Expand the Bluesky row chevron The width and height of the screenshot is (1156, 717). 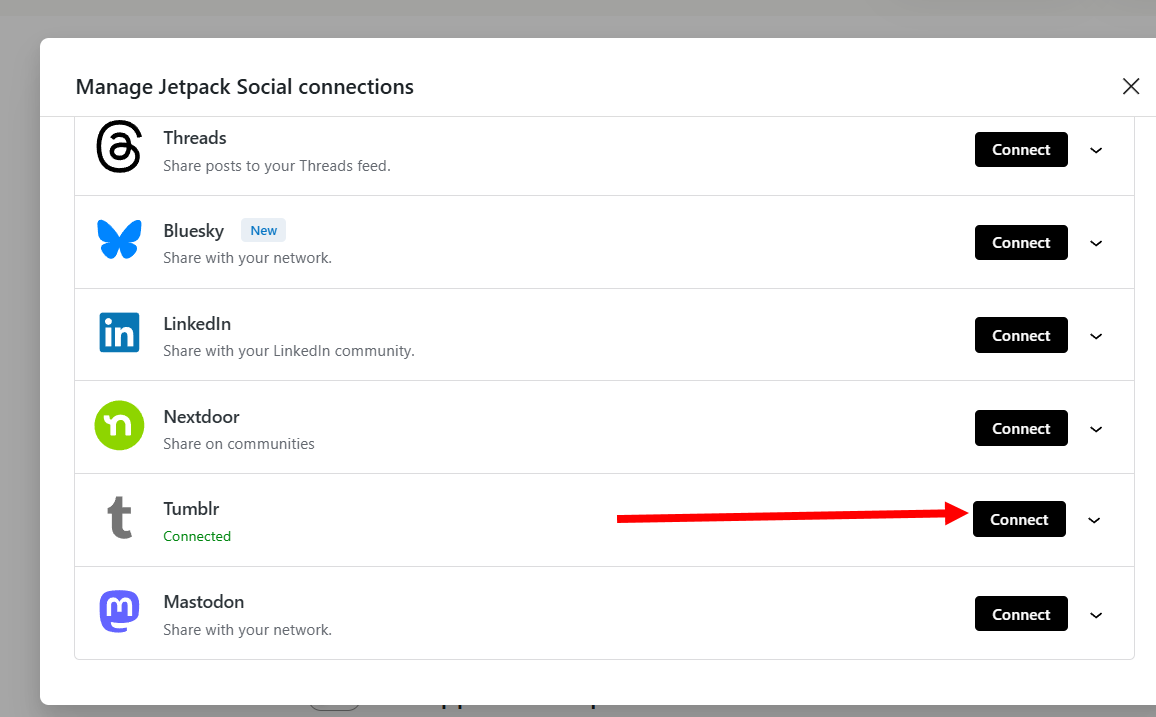pos(1096,243)
